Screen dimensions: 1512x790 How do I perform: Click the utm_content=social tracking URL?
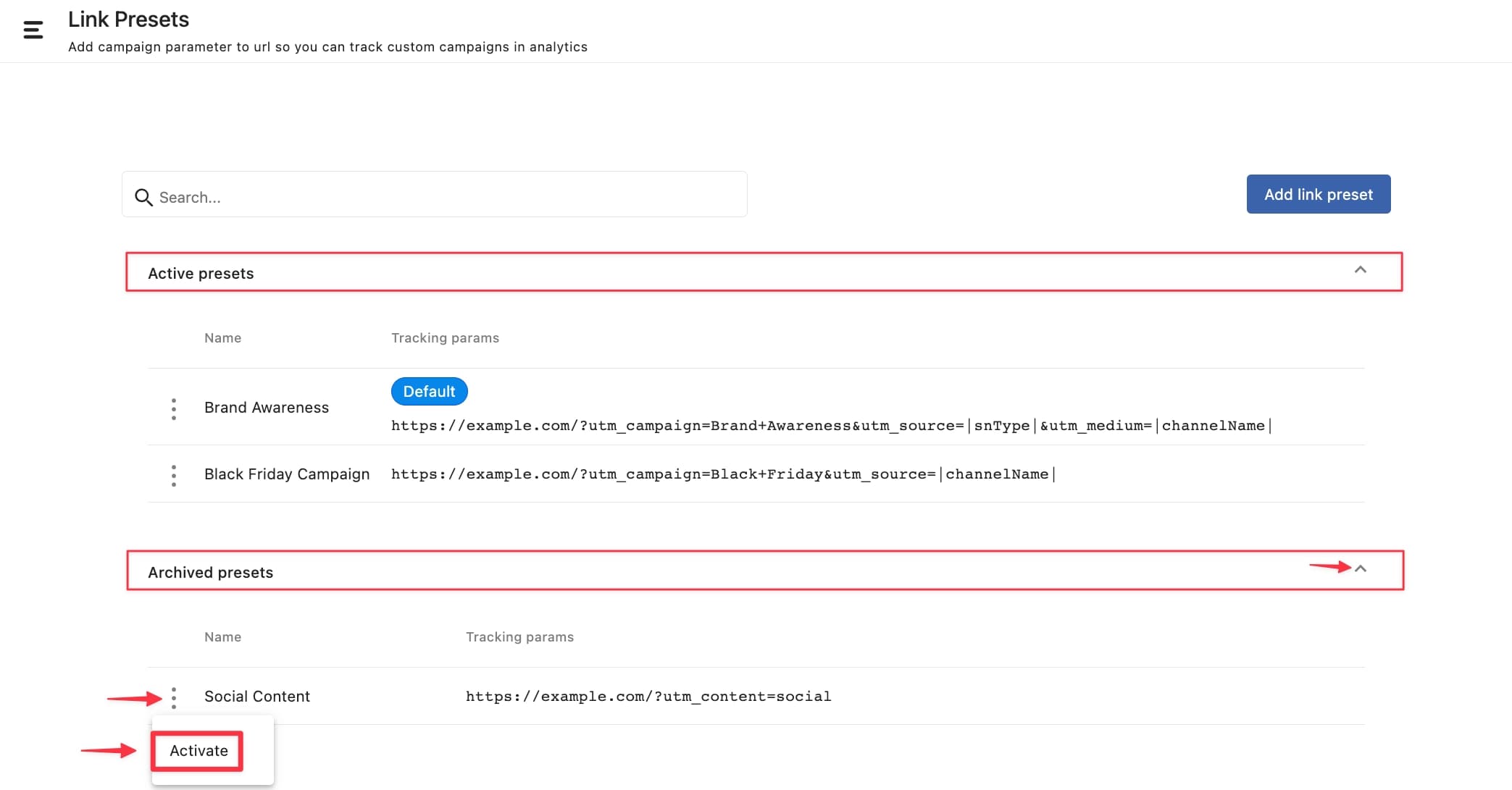(x=648, y=697)
